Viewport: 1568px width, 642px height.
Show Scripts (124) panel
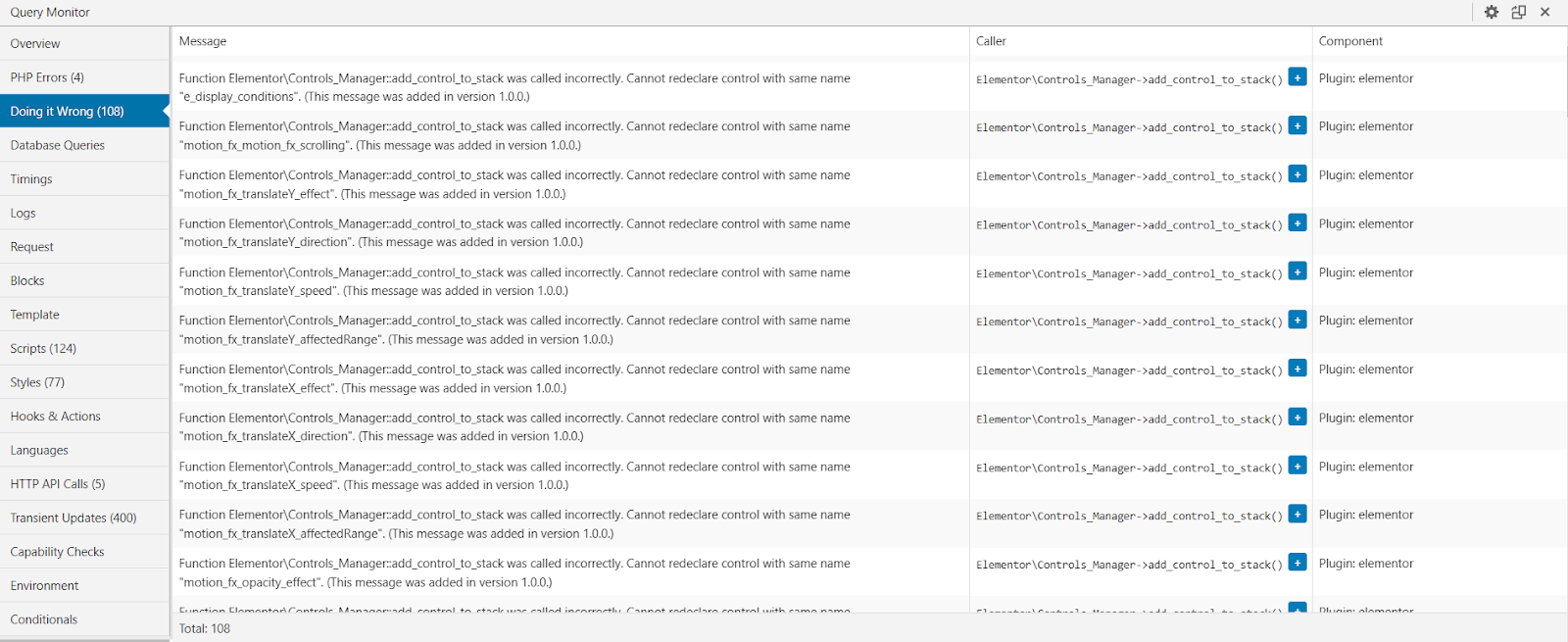pos(43,349)
